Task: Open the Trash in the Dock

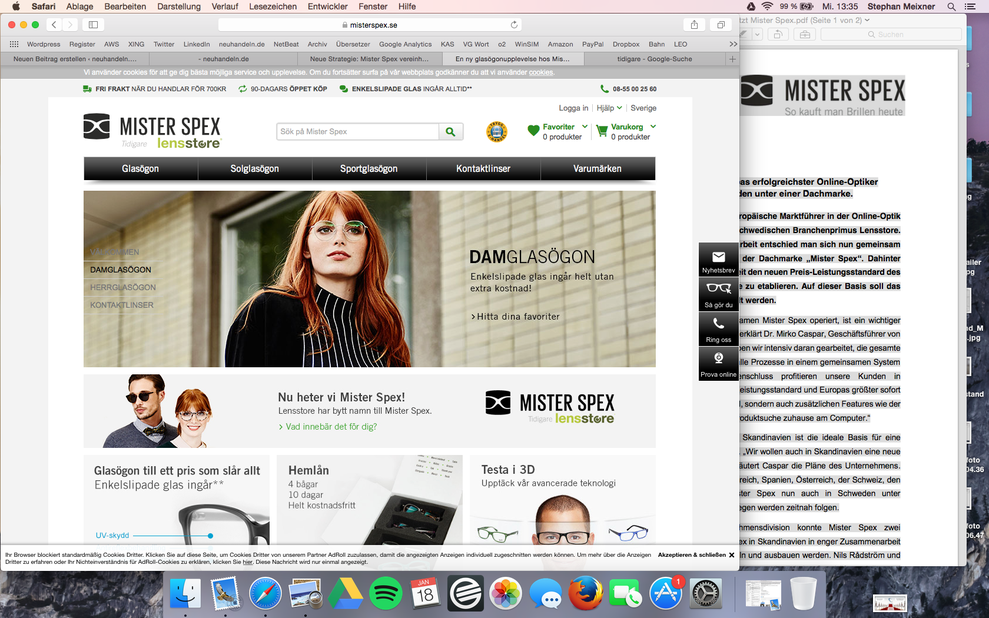Action: (x=804, y=593)
